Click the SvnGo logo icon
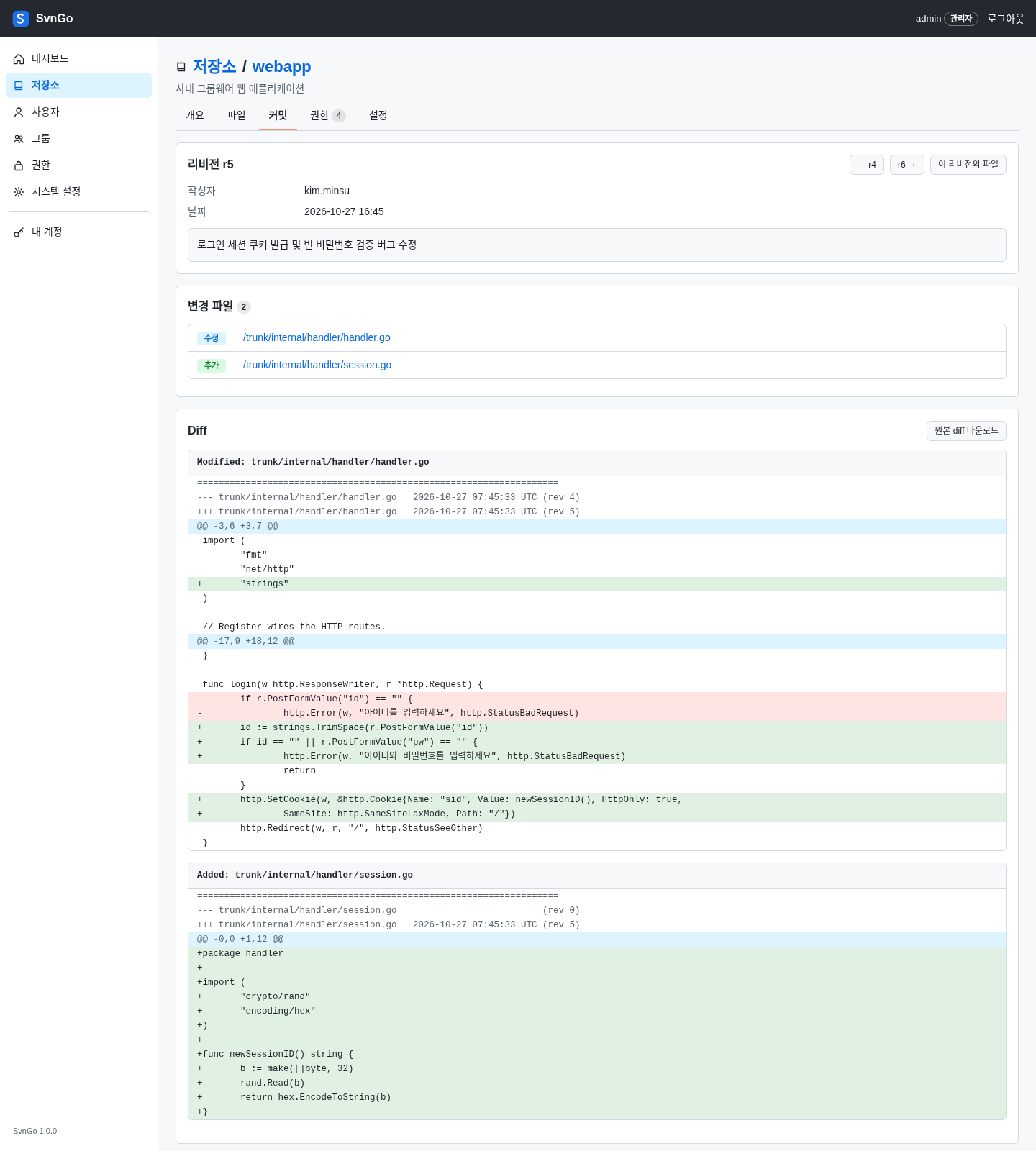The height and width of the screenshot is (1151, 1036). 20,19
